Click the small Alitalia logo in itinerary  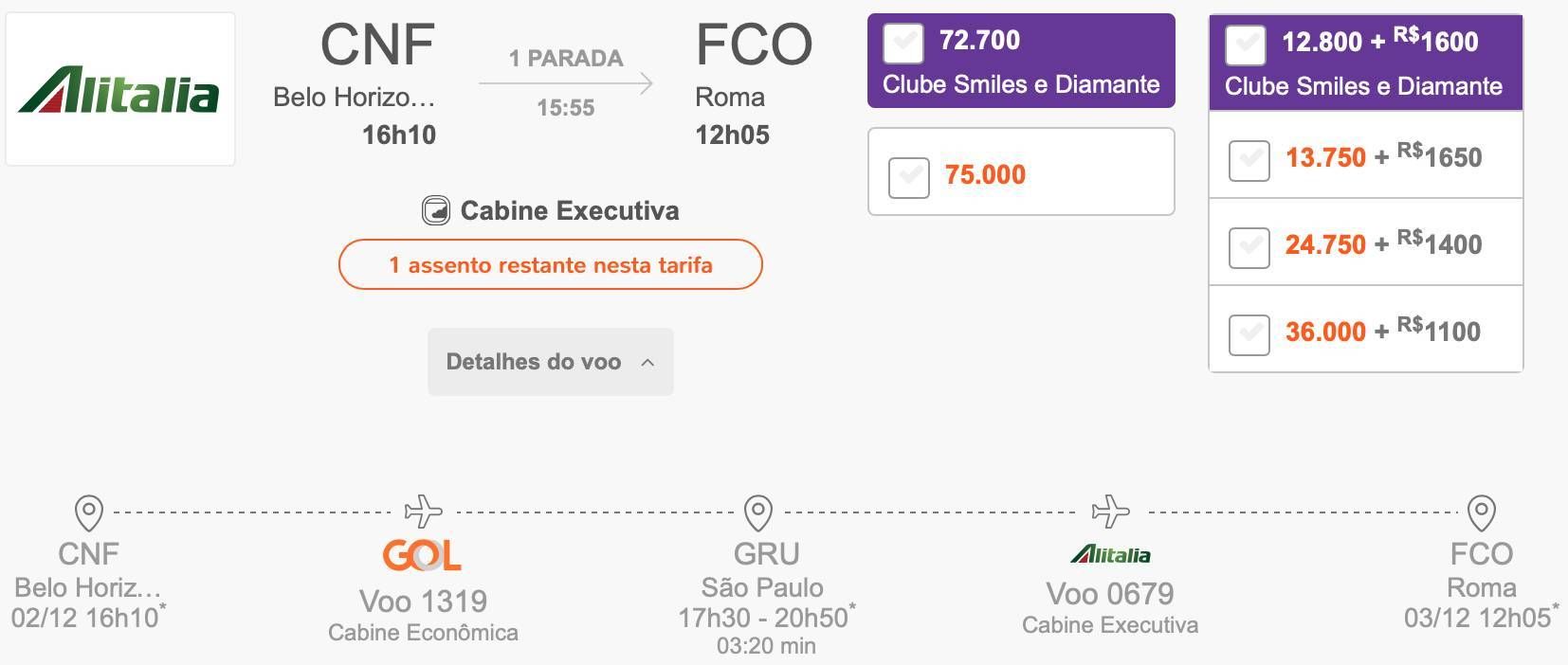1110,554
